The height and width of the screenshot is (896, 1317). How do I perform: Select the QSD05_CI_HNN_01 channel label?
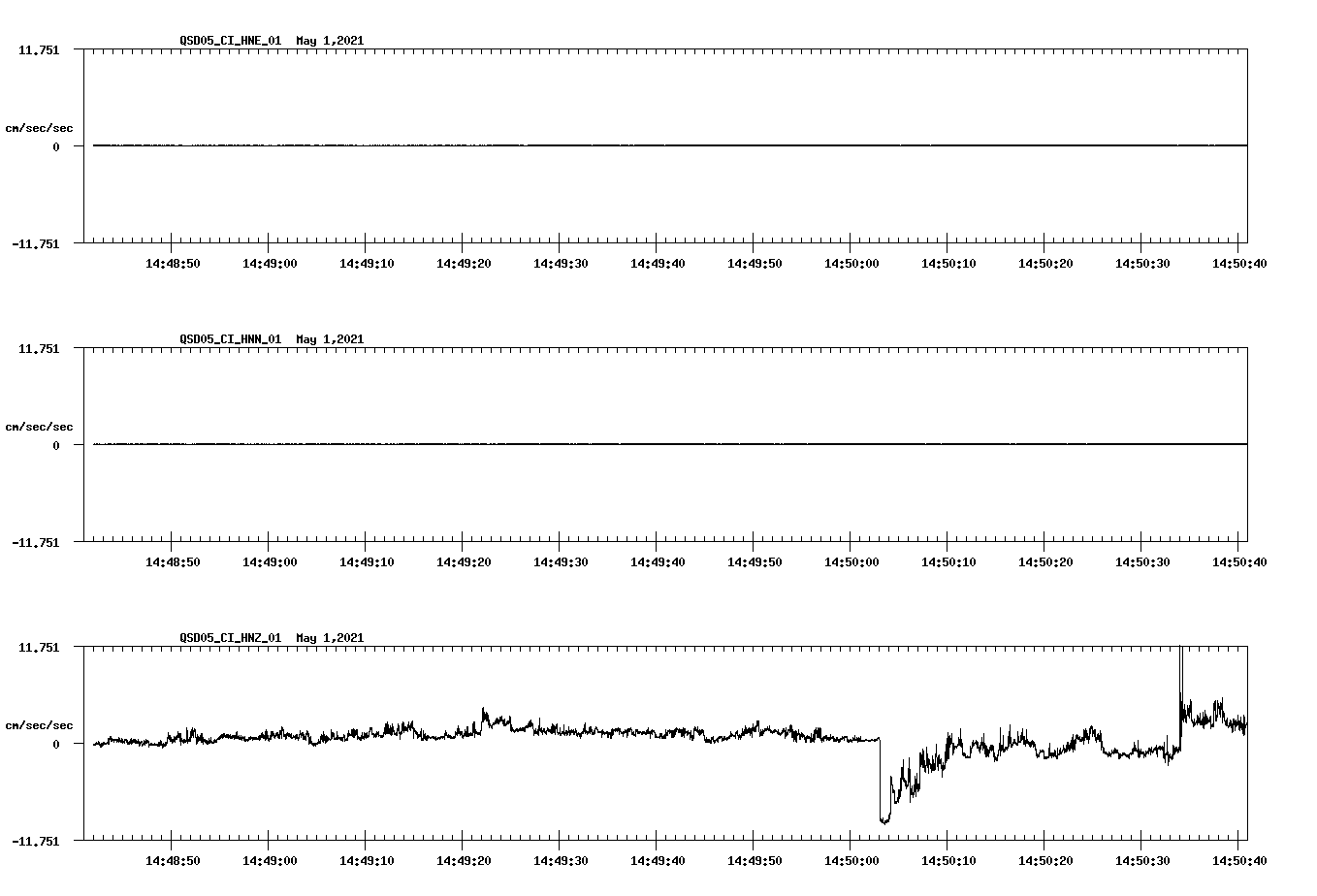(230, 339)
